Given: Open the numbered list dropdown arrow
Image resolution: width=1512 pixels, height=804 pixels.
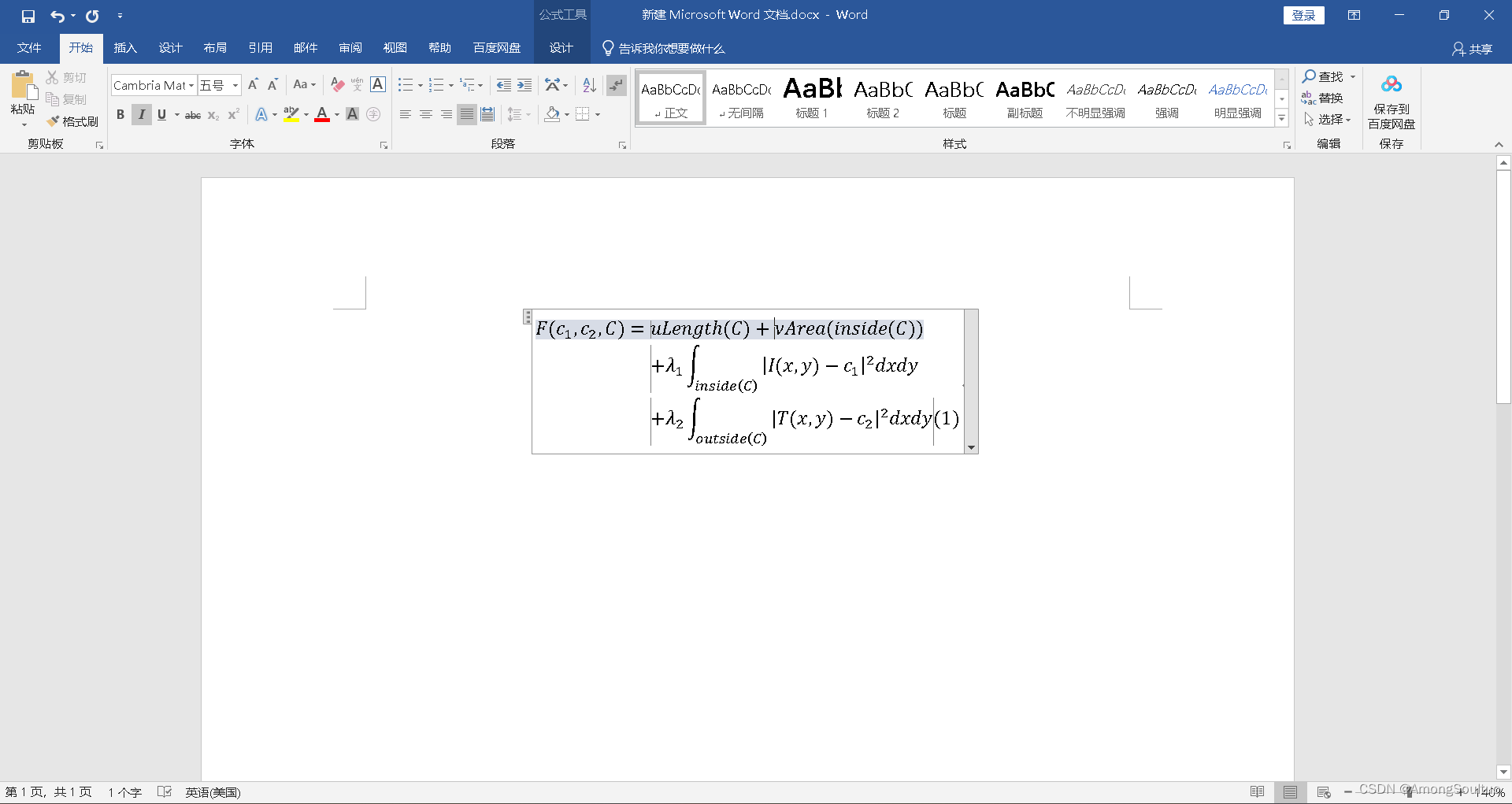Looking at the screenshot, I should pyautogui.click(x=450, y=85).
